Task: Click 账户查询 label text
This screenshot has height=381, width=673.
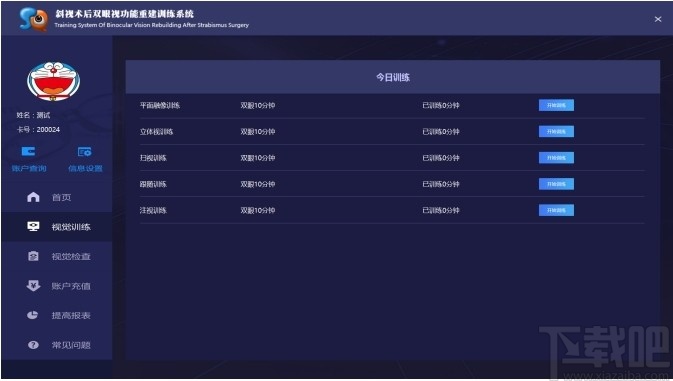Action: coord(29,168)
